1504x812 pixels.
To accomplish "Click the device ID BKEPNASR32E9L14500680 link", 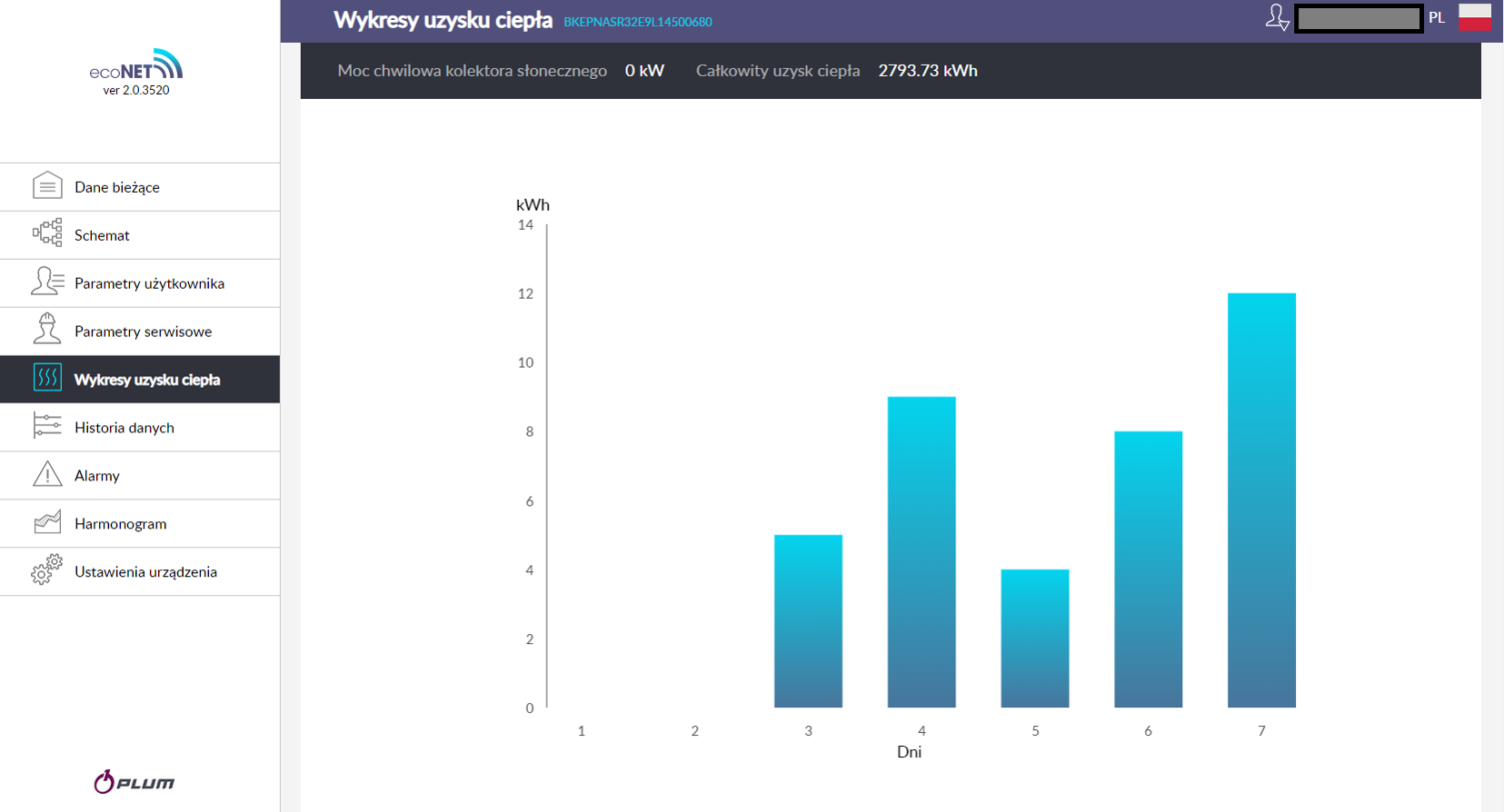I will pos(637,22).
